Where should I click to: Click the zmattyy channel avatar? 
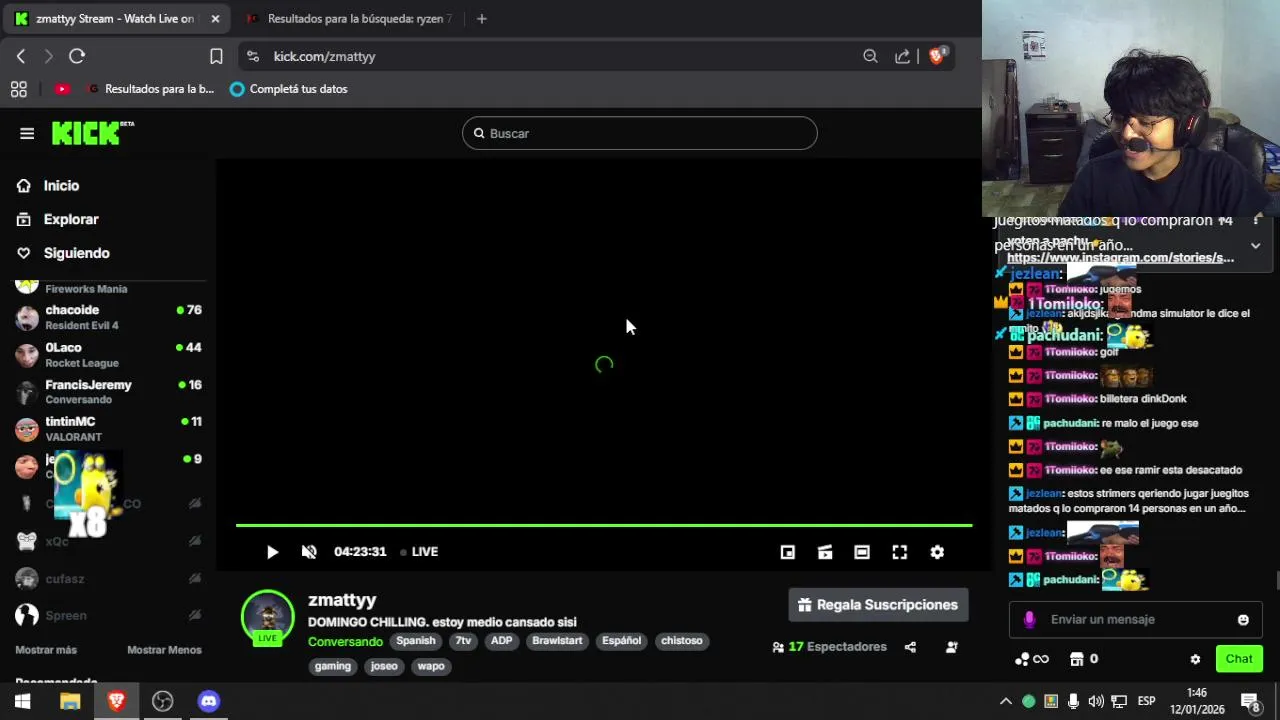pyautogui.click(x=267, y=616)
